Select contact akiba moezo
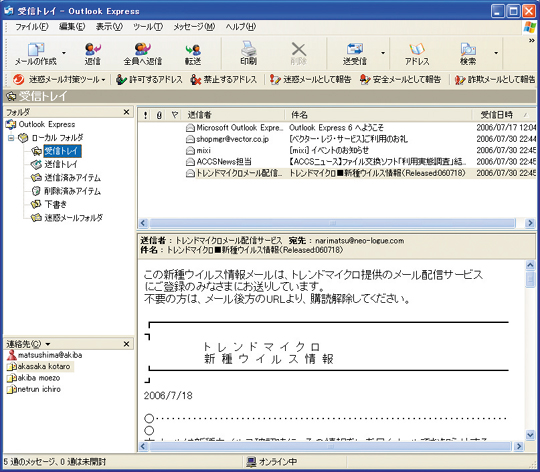Image resolution: width=540 pixels, height=472 pixels. 33,378
